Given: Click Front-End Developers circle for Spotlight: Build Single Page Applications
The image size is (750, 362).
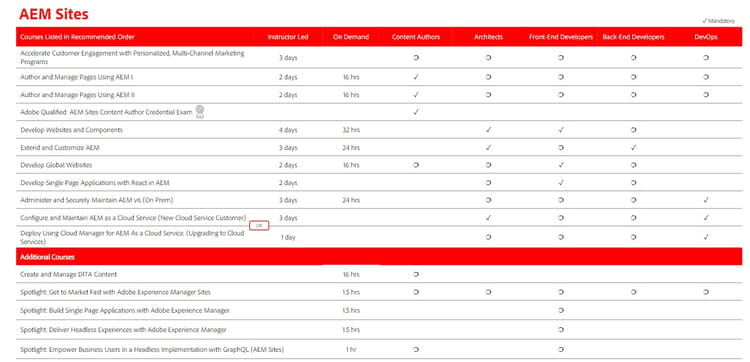Looking at the screenshot, I should (561, 310).
